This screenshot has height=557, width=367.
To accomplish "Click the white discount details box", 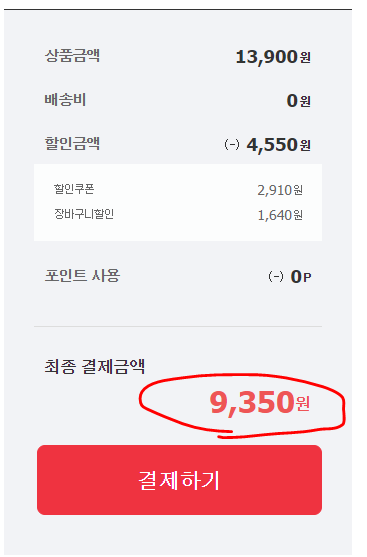I will [x=178, y=202].
